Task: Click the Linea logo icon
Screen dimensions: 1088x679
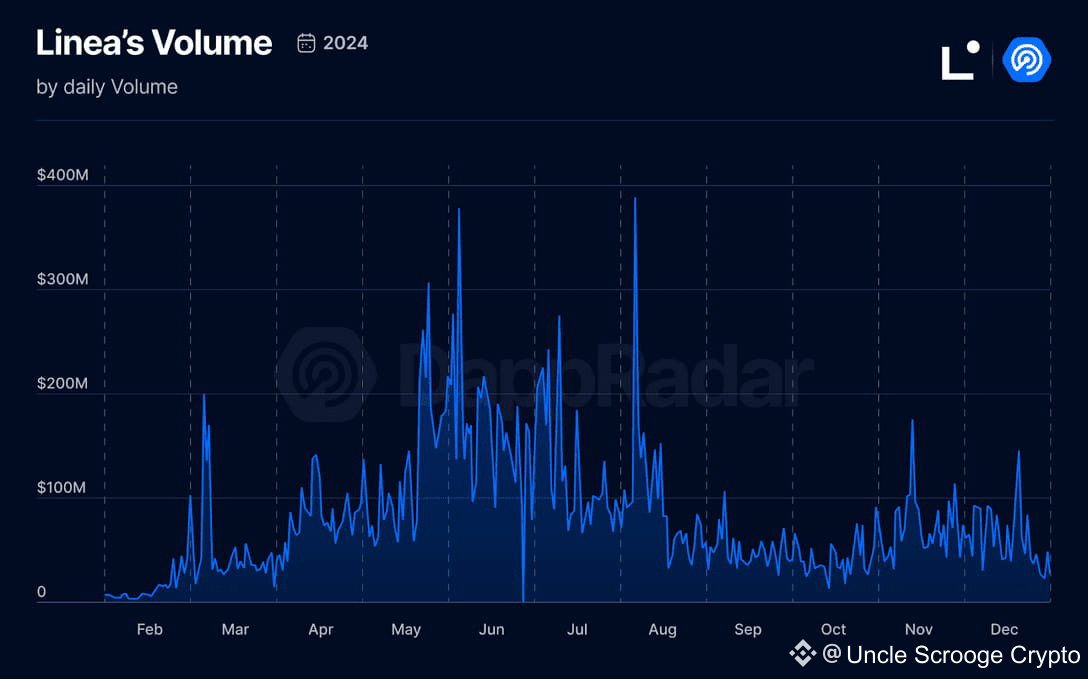Action: [960, 60]
